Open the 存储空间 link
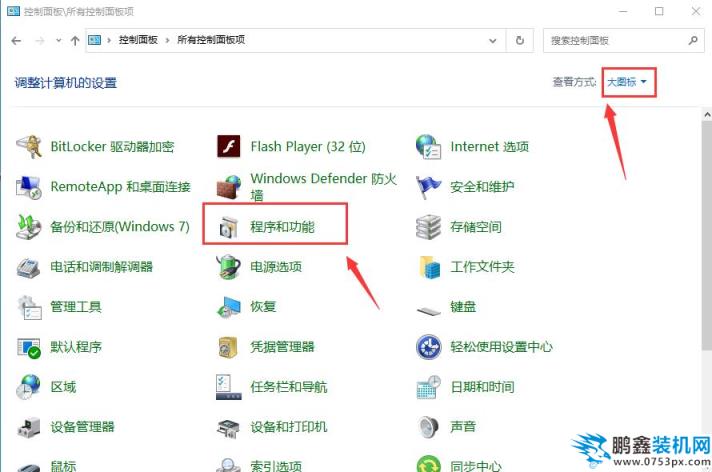Screen dimensions: 712x472 coord(476,227)
